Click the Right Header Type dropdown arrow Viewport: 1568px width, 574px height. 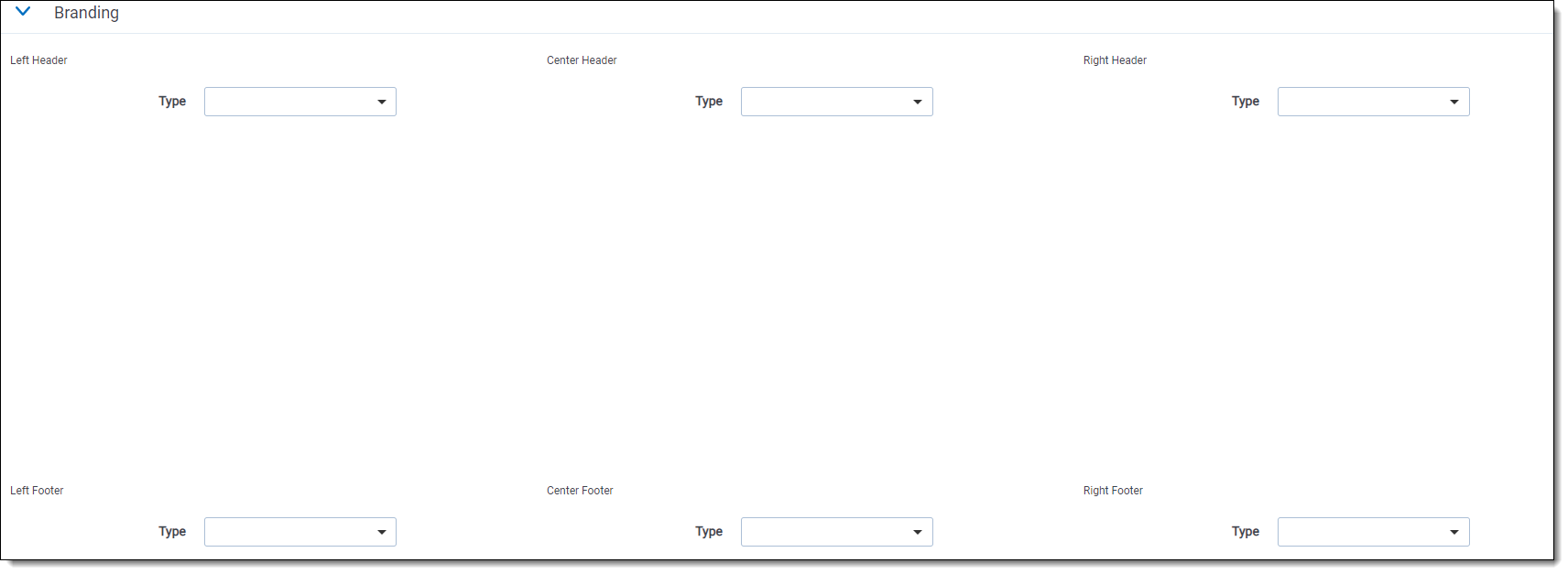1454,102
